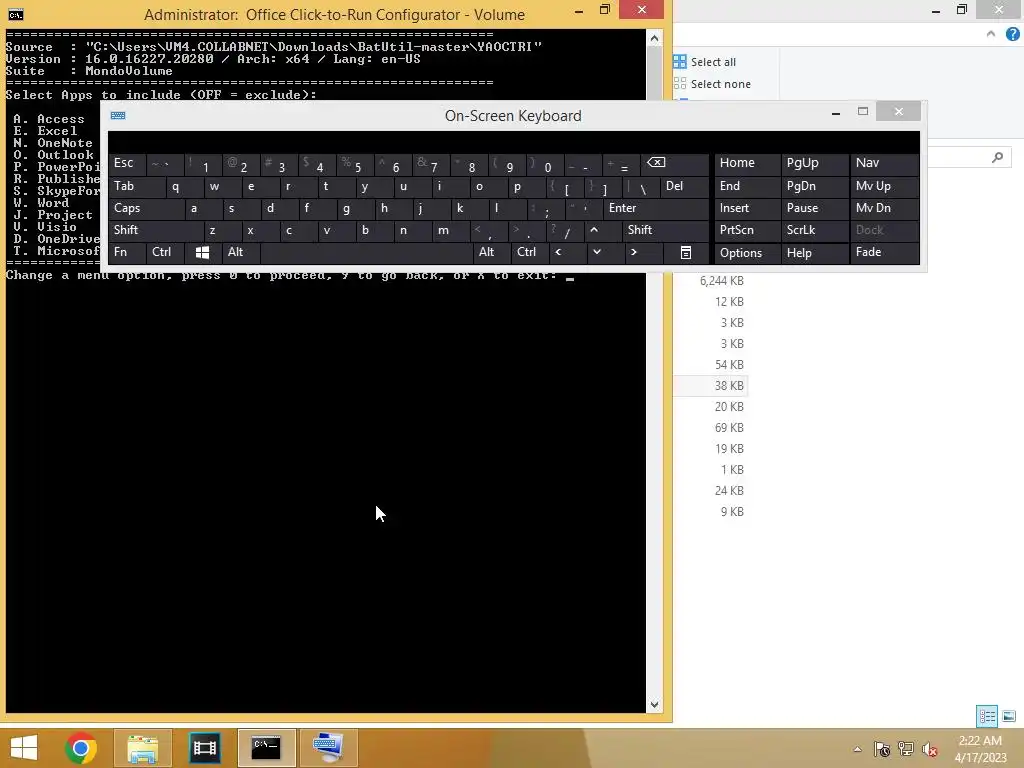Click the Home key on keyboard
The image size is (1024, 768).
(746, 163)
